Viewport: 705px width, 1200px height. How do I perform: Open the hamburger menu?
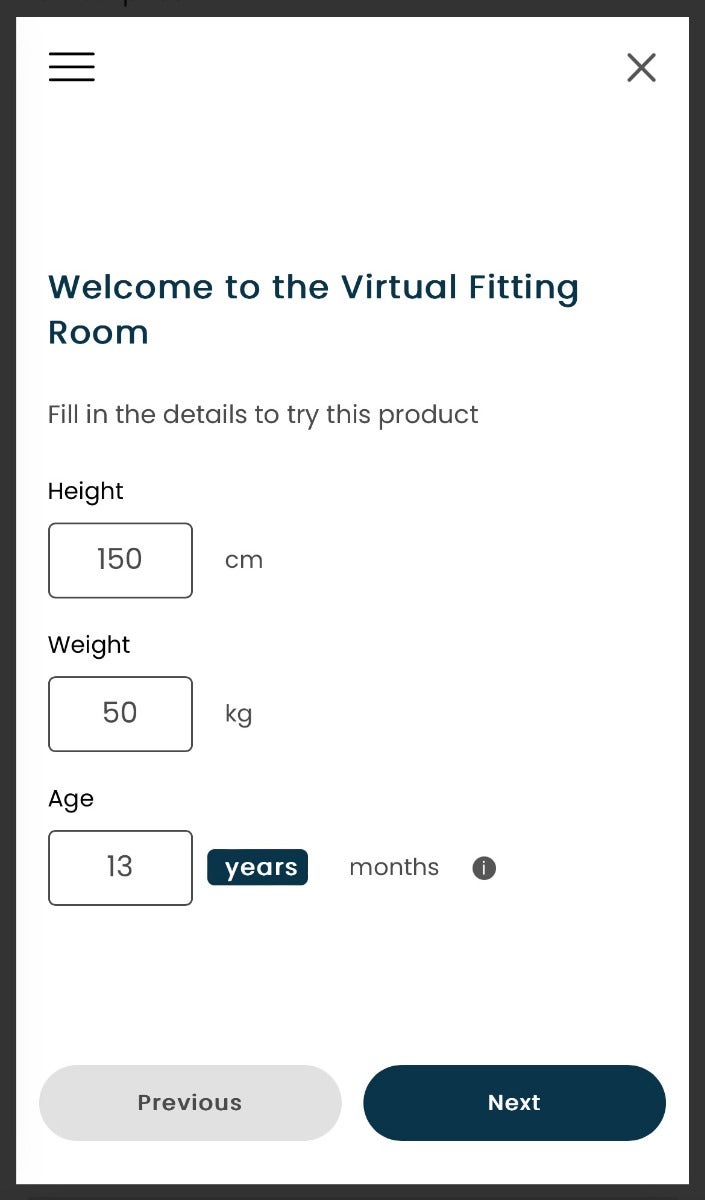click(x=71, y=67)
